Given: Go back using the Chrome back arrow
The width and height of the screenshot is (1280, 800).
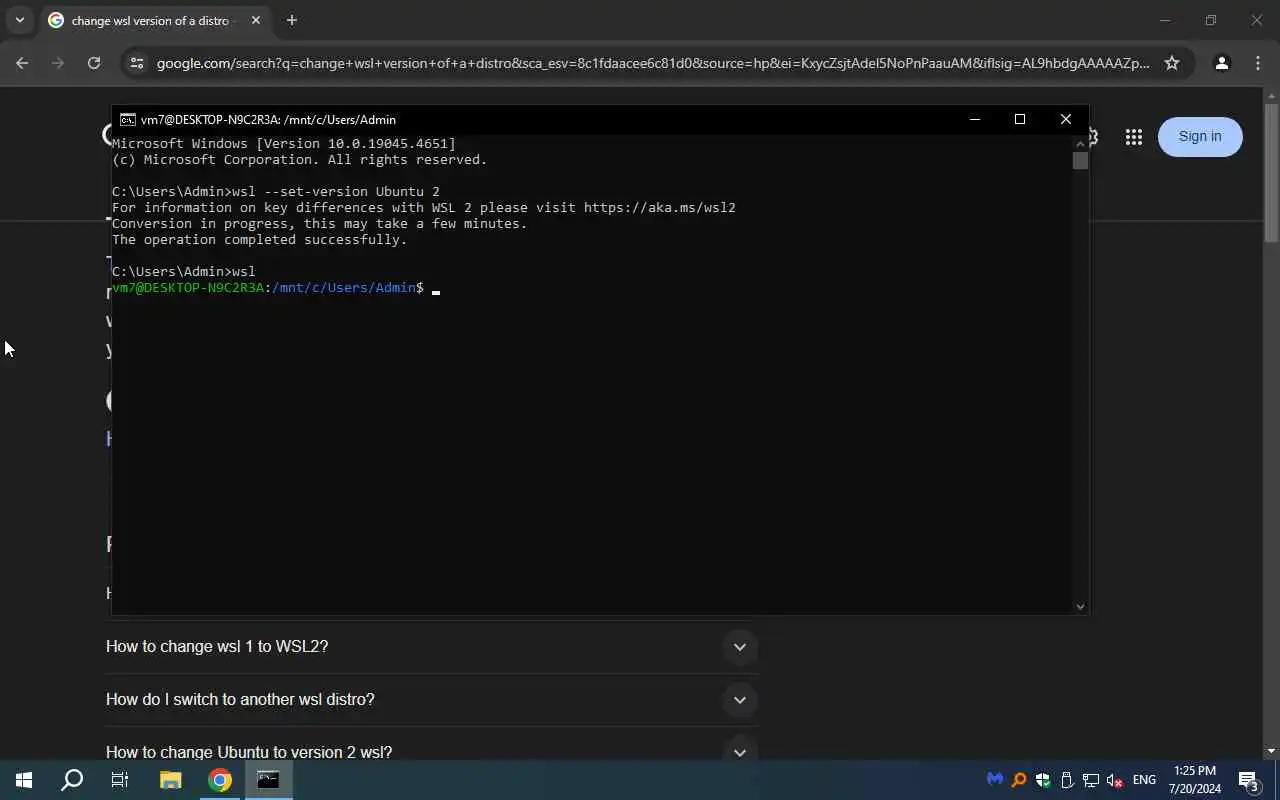Looking at the screenshot, I should [22, 63].
